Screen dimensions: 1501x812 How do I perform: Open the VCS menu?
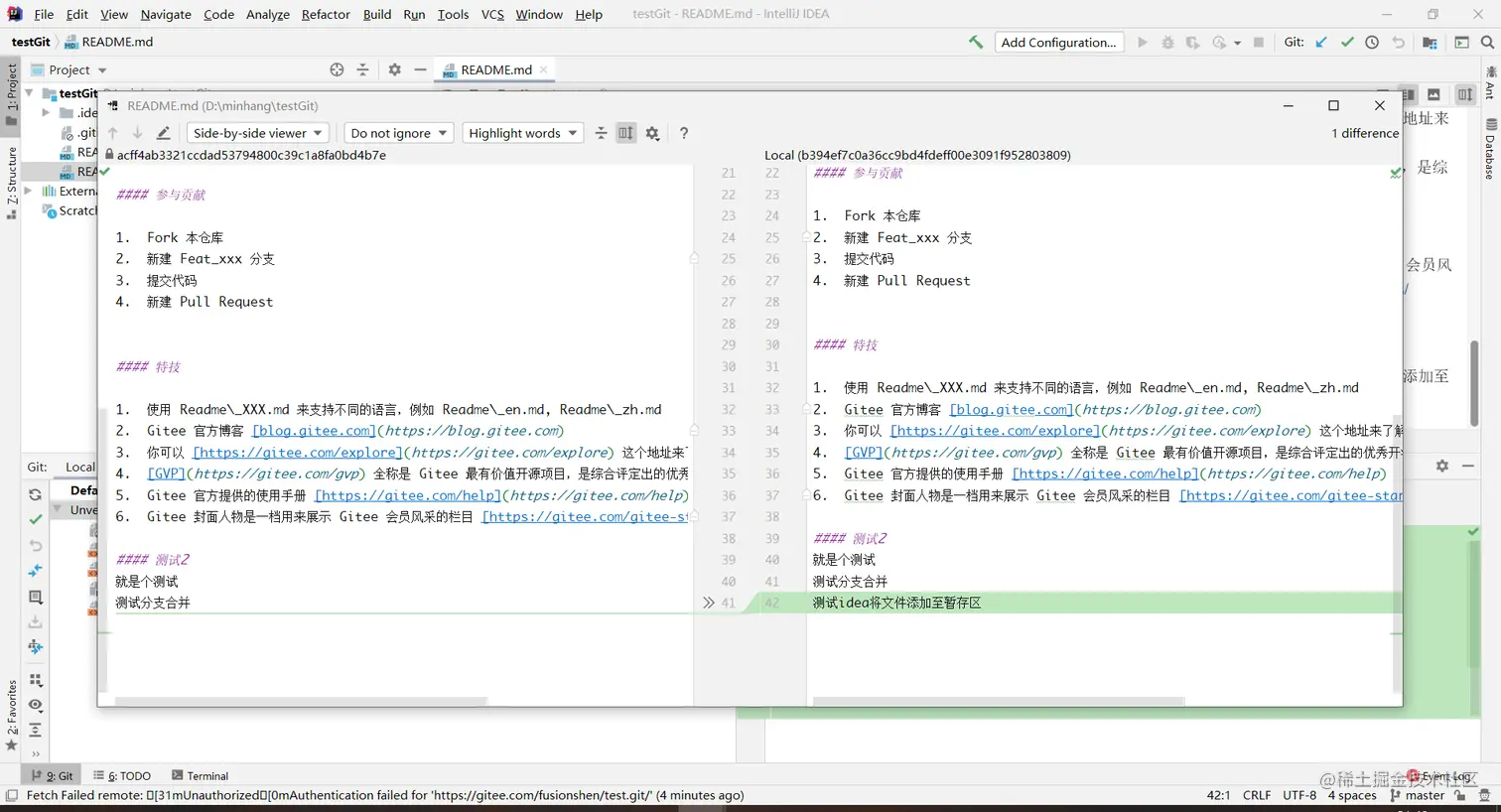click(492, 14)
